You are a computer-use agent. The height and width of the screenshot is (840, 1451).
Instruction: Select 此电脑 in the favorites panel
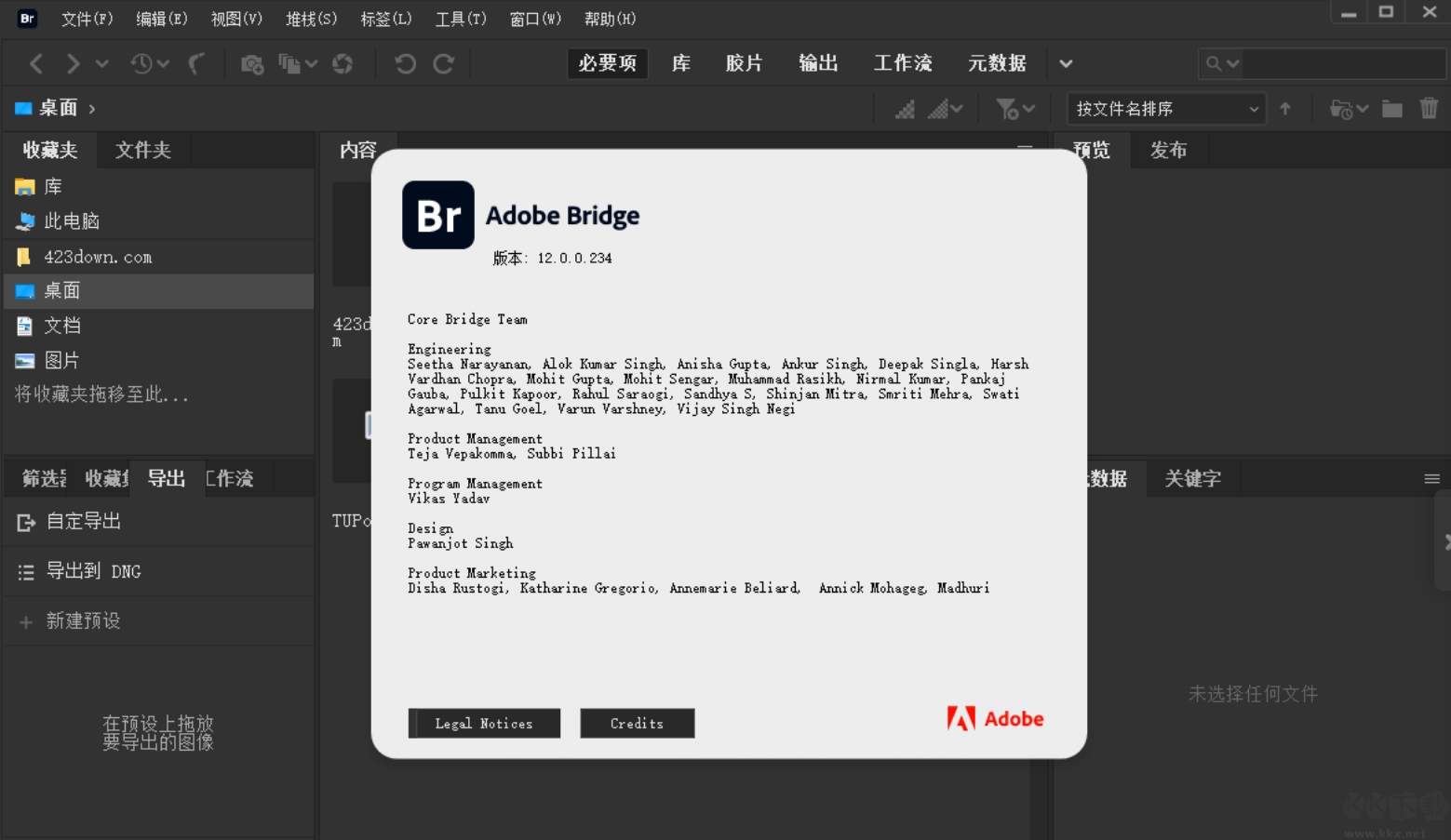point(69,220)
